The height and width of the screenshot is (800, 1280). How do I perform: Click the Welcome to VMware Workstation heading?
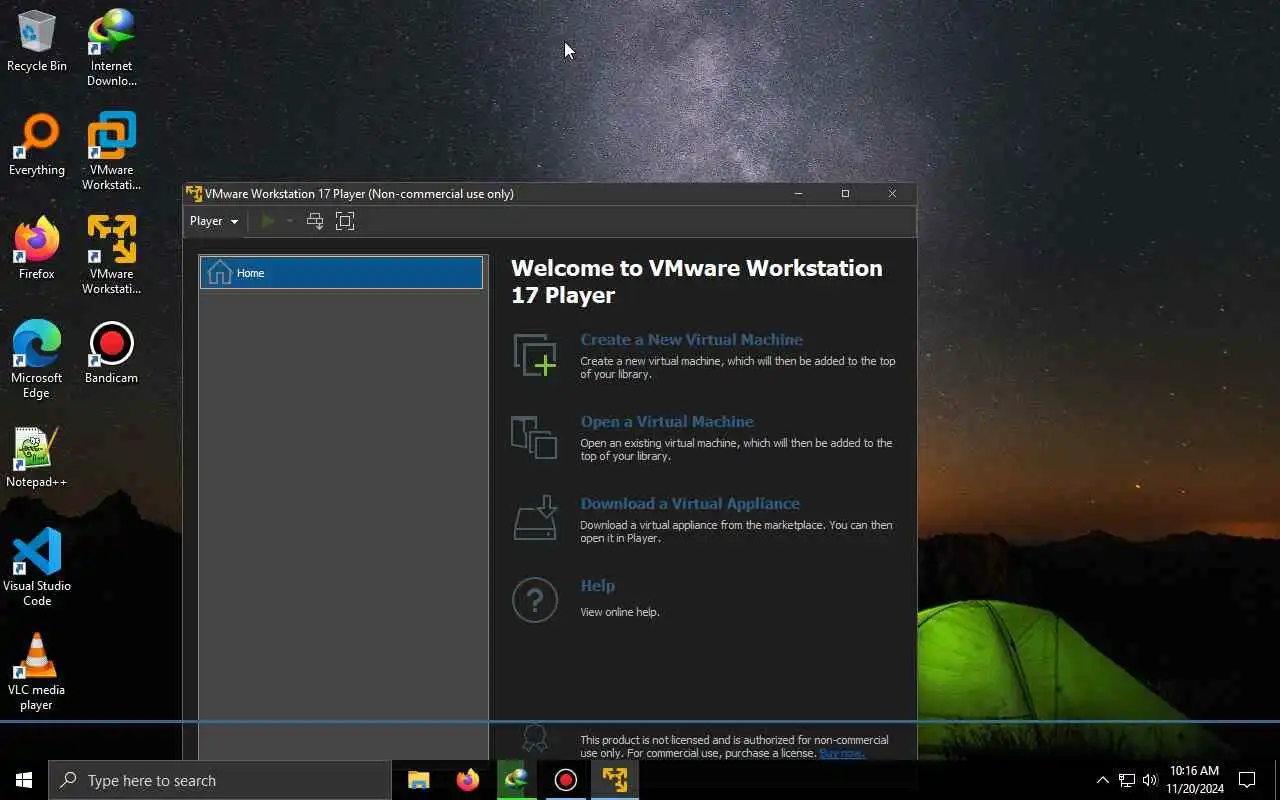[697, 281]
